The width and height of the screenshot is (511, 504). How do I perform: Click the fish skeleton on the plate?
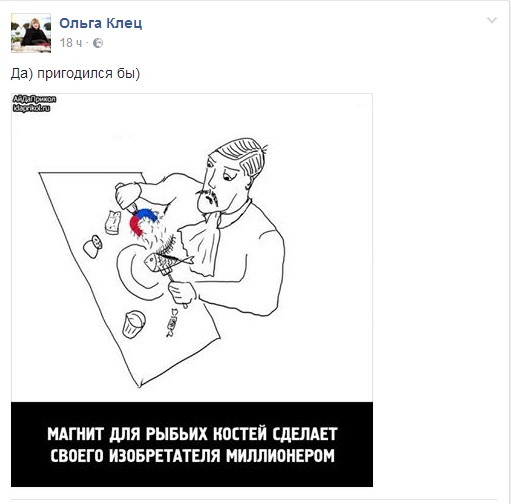[x=169, y=257]
